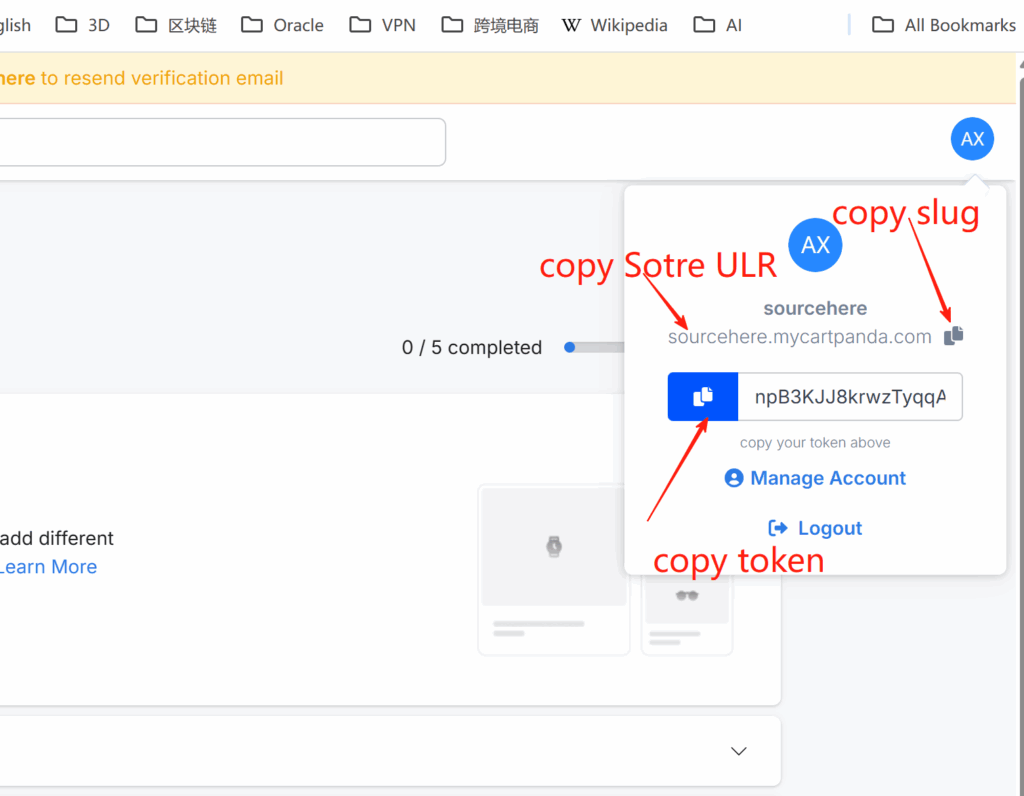Open the AI bookmarks folder
Viewport: 1024px width, 796px height.
pos(717,25)
